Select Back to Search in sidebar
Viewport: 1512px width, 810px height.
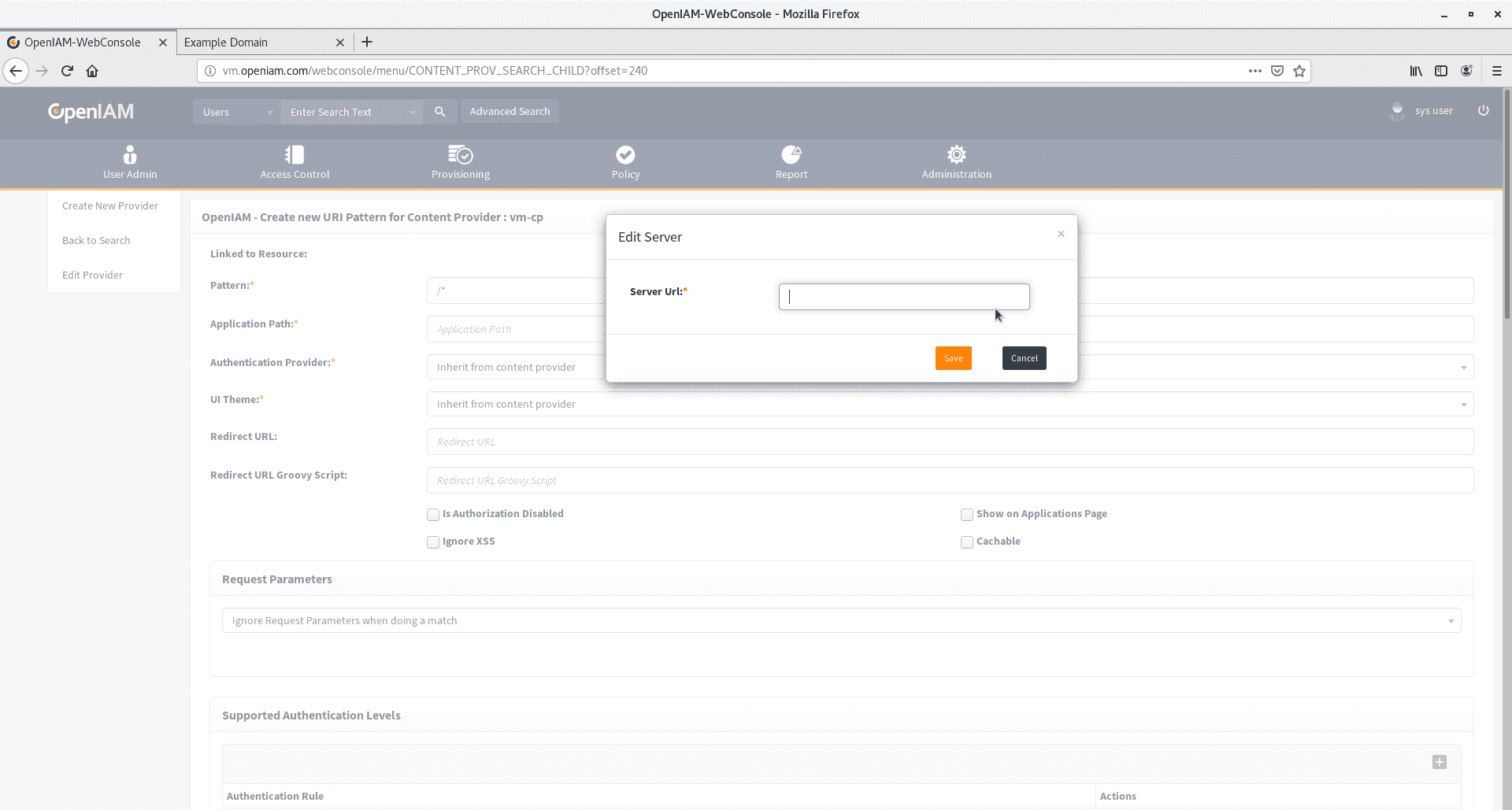click(96, 241)
